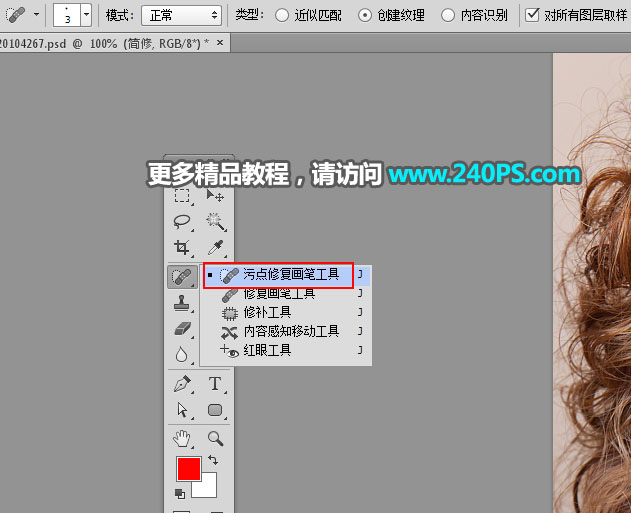Select the Move tool

[215, 196]
